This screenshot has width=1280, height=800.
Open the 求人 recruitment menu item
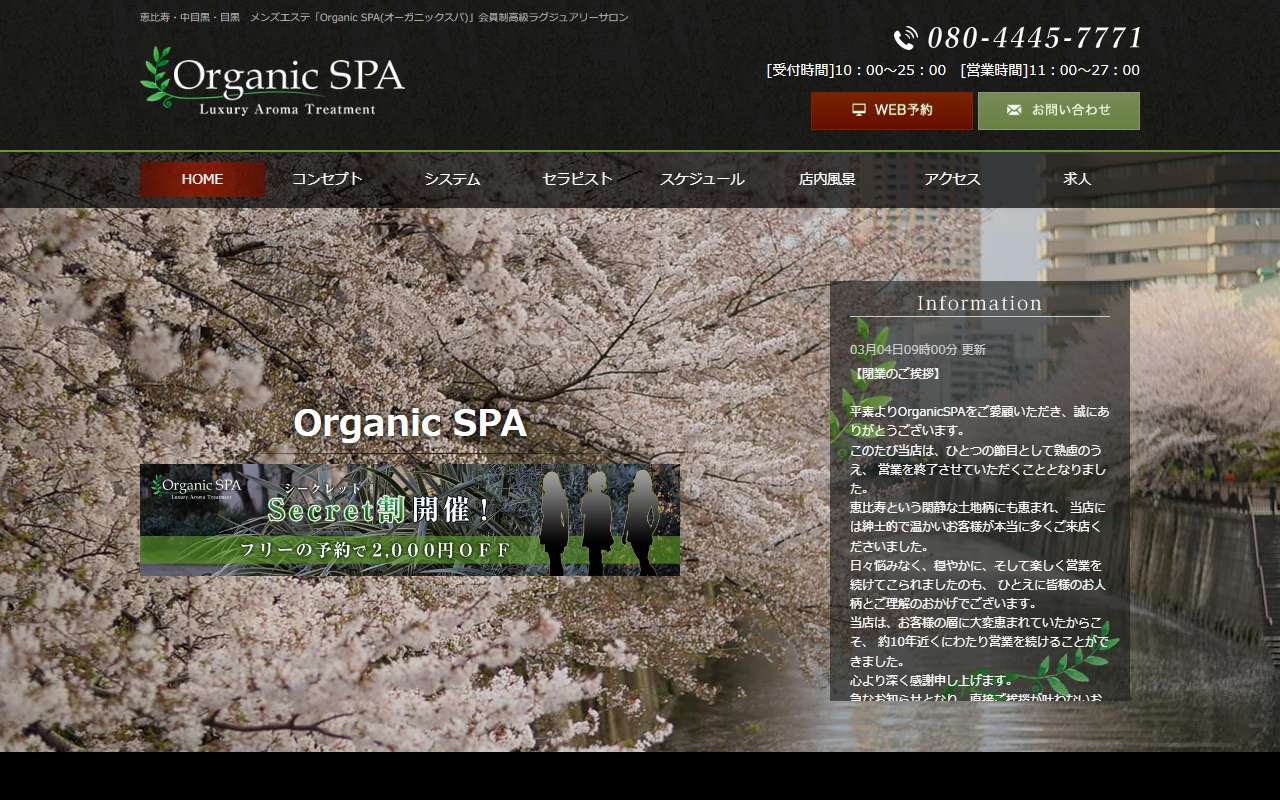pyautogui.click(x=1077, y=180)
